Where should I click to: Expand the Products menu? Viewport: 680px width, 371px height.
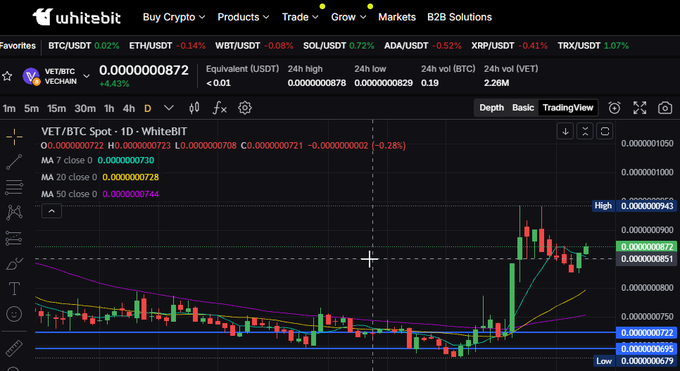pyautogui.click(x=243, y=17)
